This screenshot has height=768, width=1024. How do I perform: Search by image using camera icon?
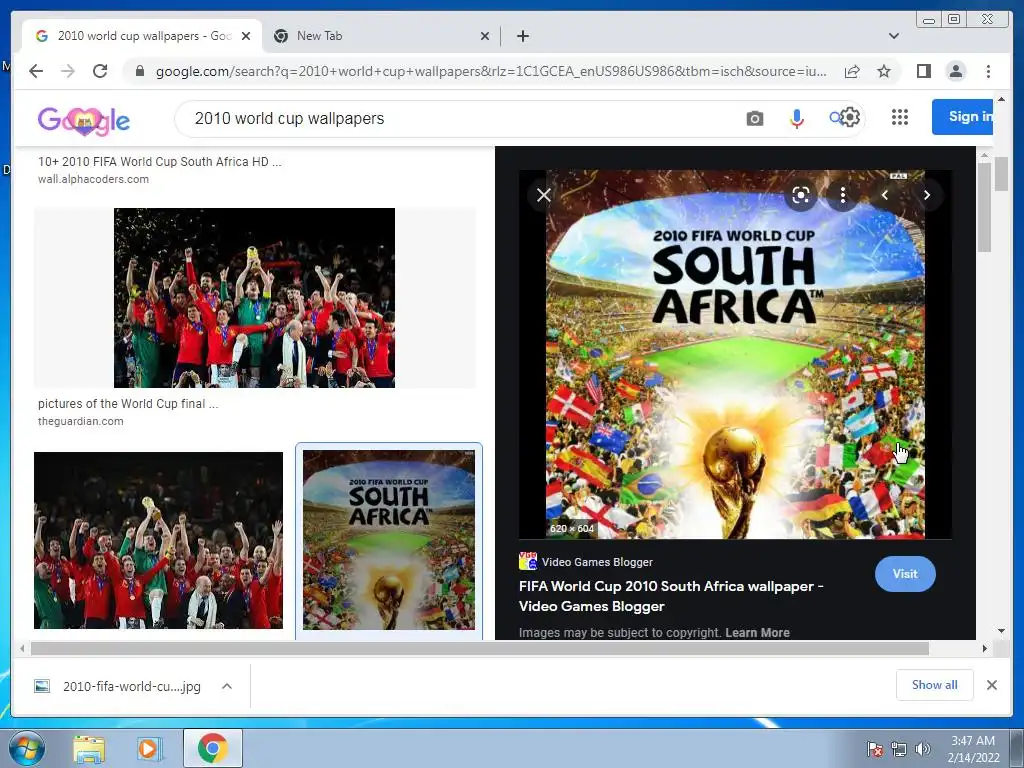[754, 119]
